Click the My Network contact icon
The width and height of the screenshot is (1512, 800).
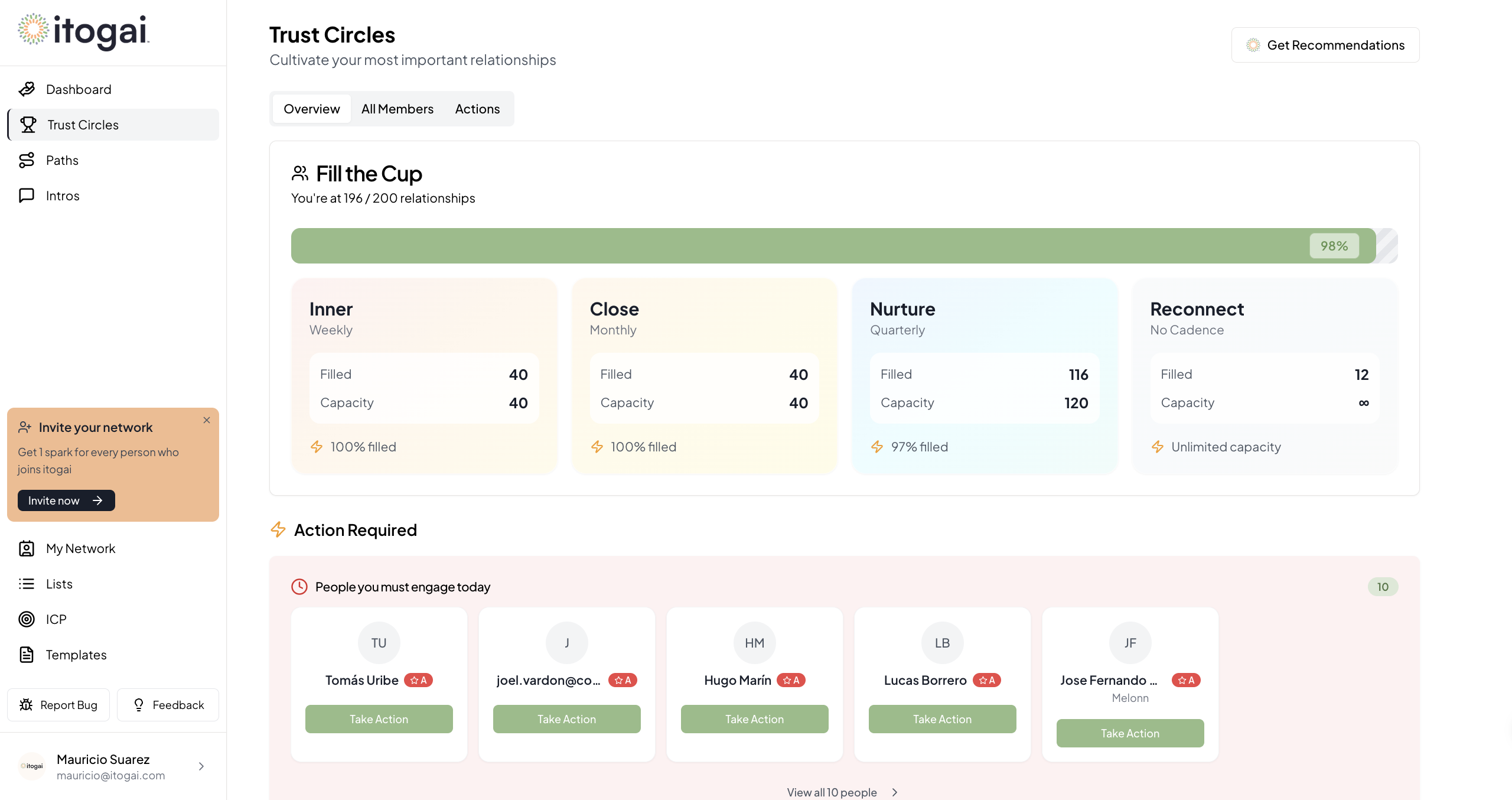point(27,548)
